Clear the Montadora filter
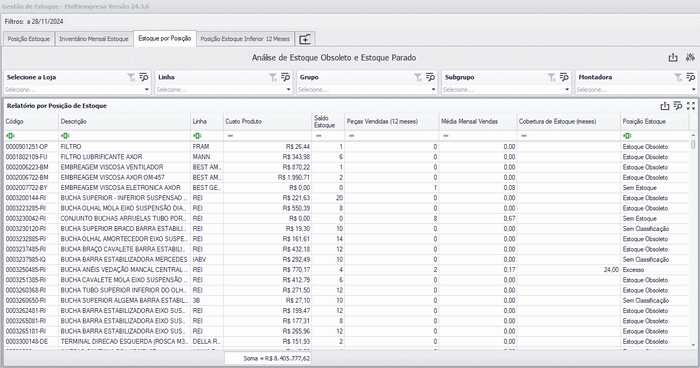The width and height of the screenshot is (700, 368). pyautogui.click(x=678, y=77)
